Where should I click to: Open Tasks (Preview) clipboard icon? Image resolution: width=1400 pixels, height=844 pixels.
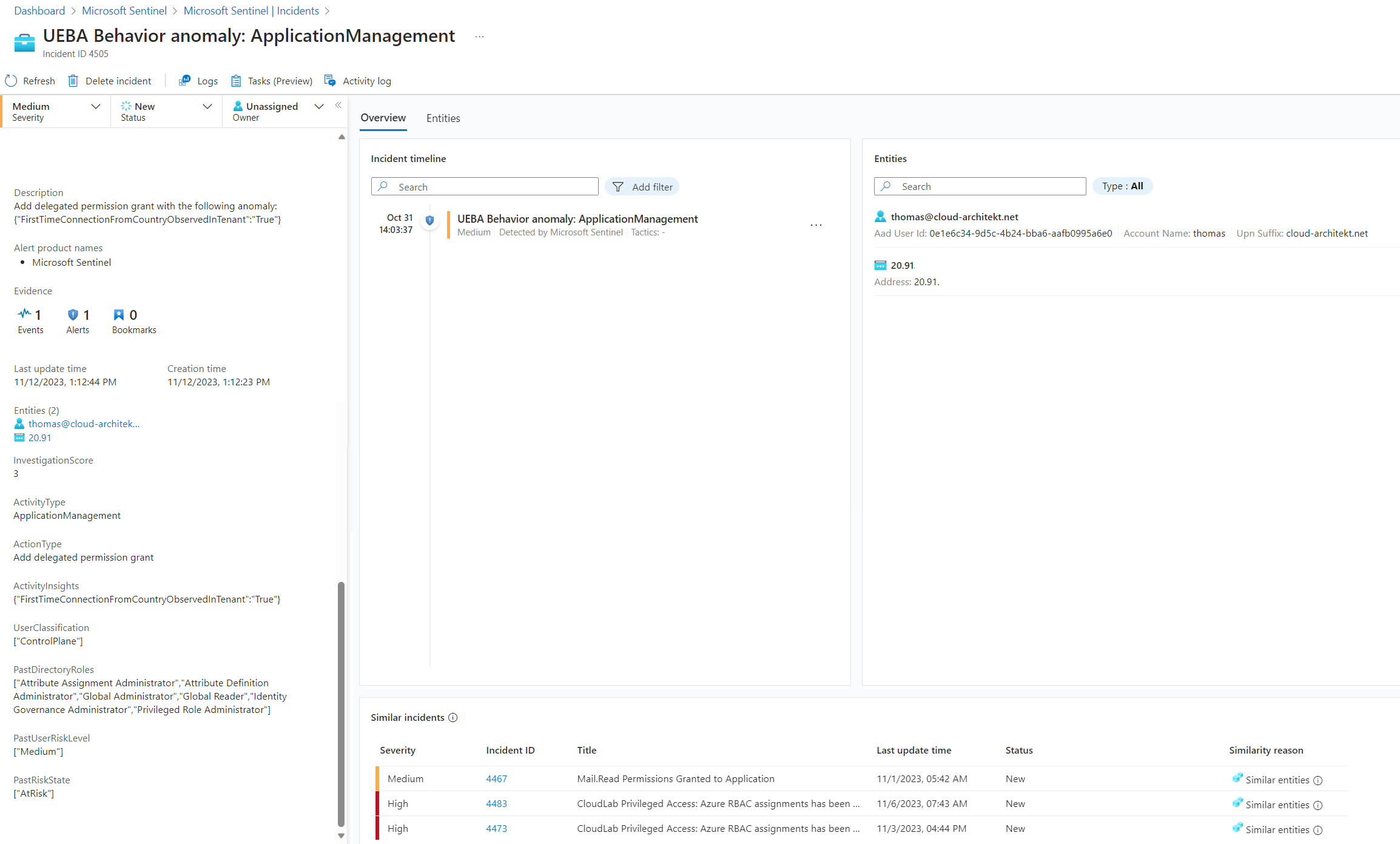[236, 81]
